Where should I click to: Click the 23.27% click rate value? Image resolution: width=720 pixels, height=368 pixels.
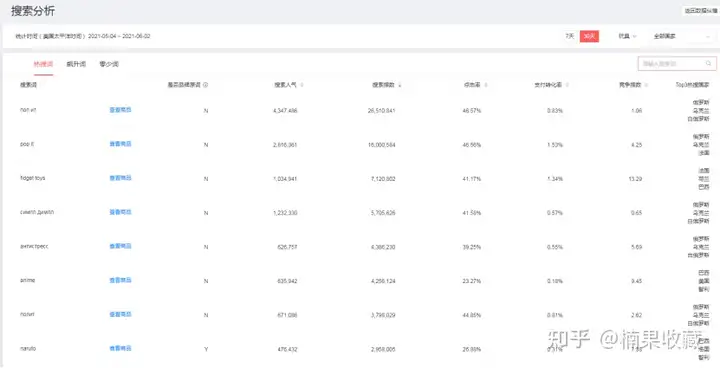coord(472,281)
